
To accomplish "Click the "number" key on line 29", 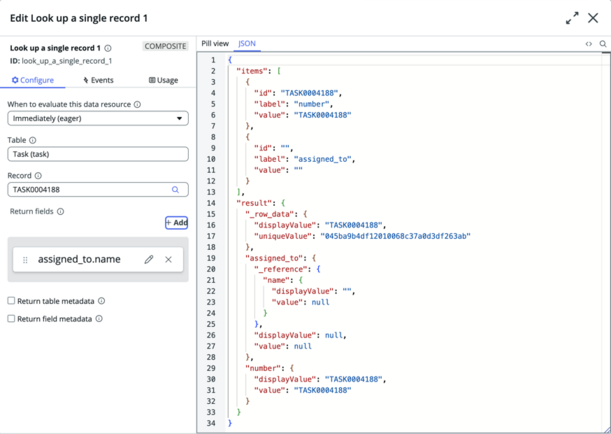I will [263, 369].
